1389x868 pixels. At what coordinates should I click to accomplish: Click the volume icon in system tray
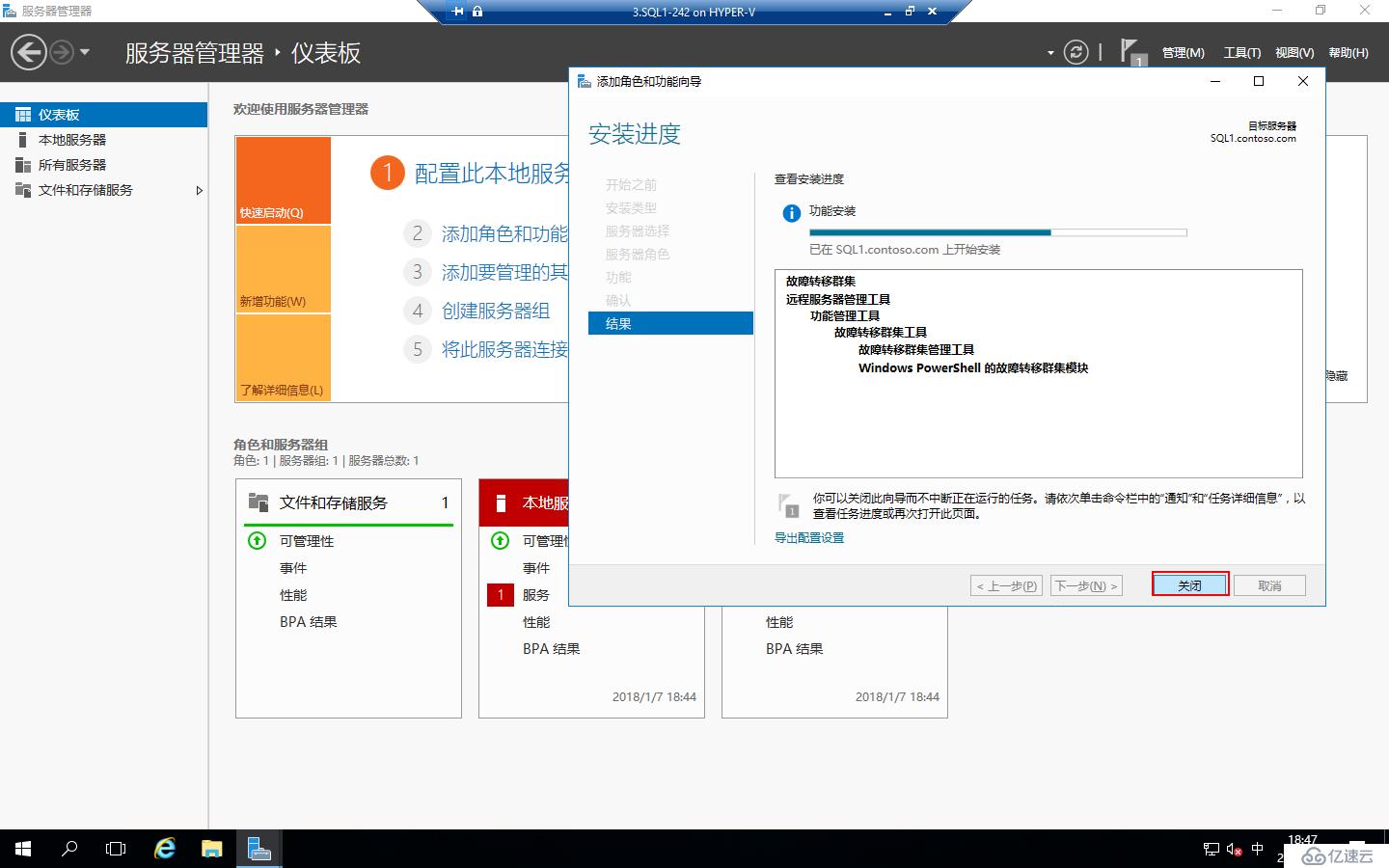tap(1234, 850)
